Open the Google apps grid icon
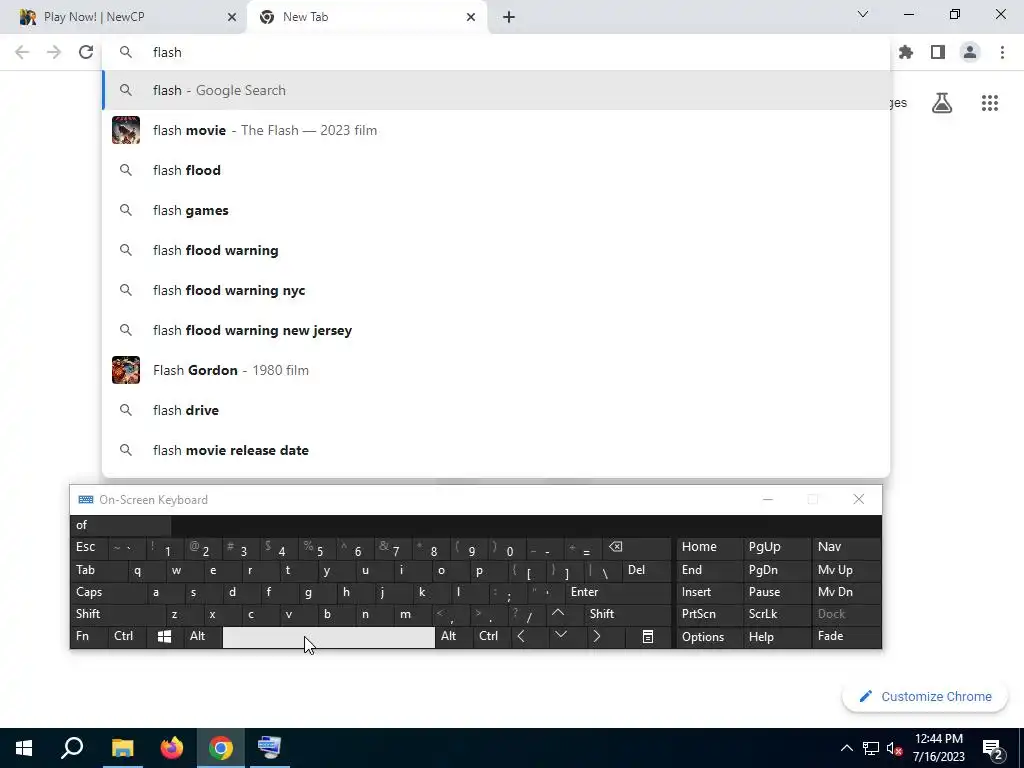The height and width of the screenshot is (768, 1024). click(x=989, y=103)
